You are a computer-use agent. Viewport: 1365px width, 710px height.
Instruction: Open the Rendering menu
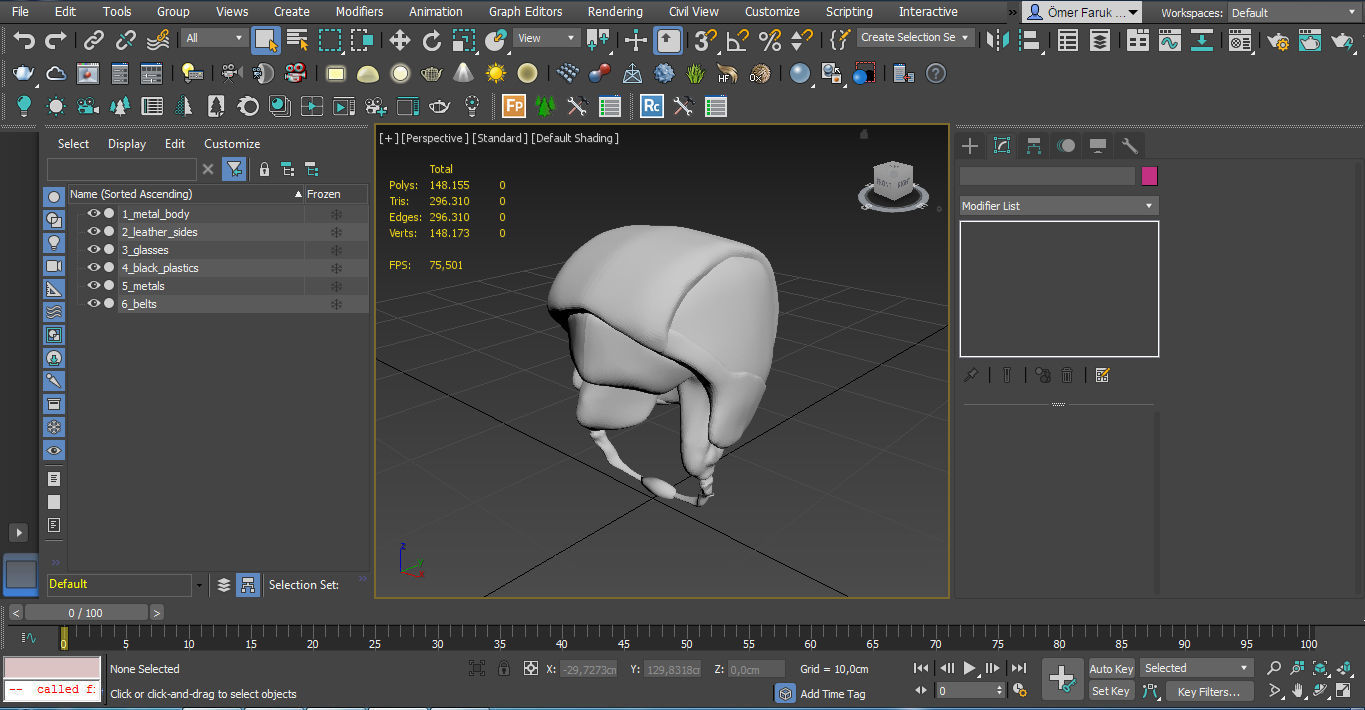(615, 12)
